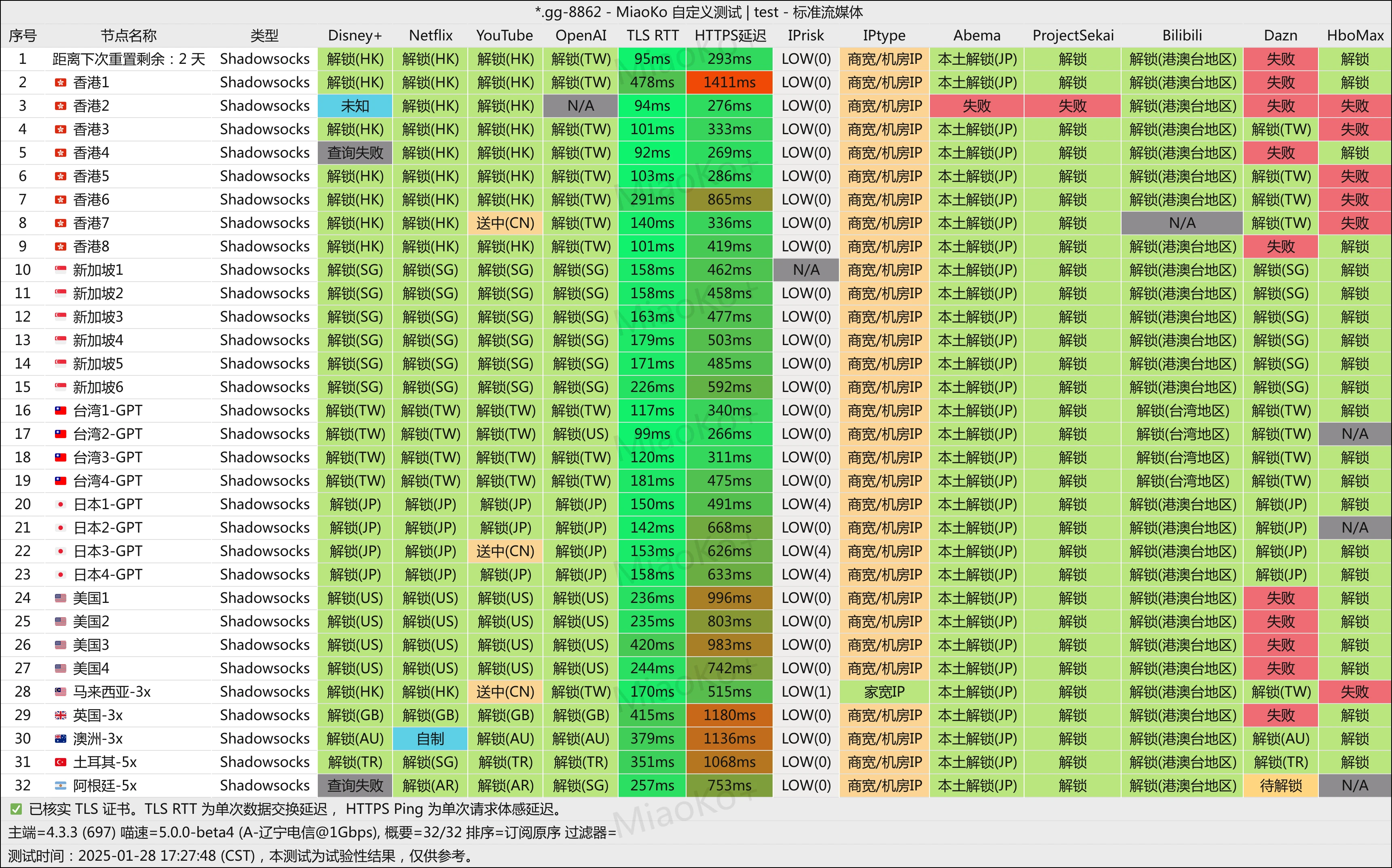Click the Dazn column header

click(1280, 36)
